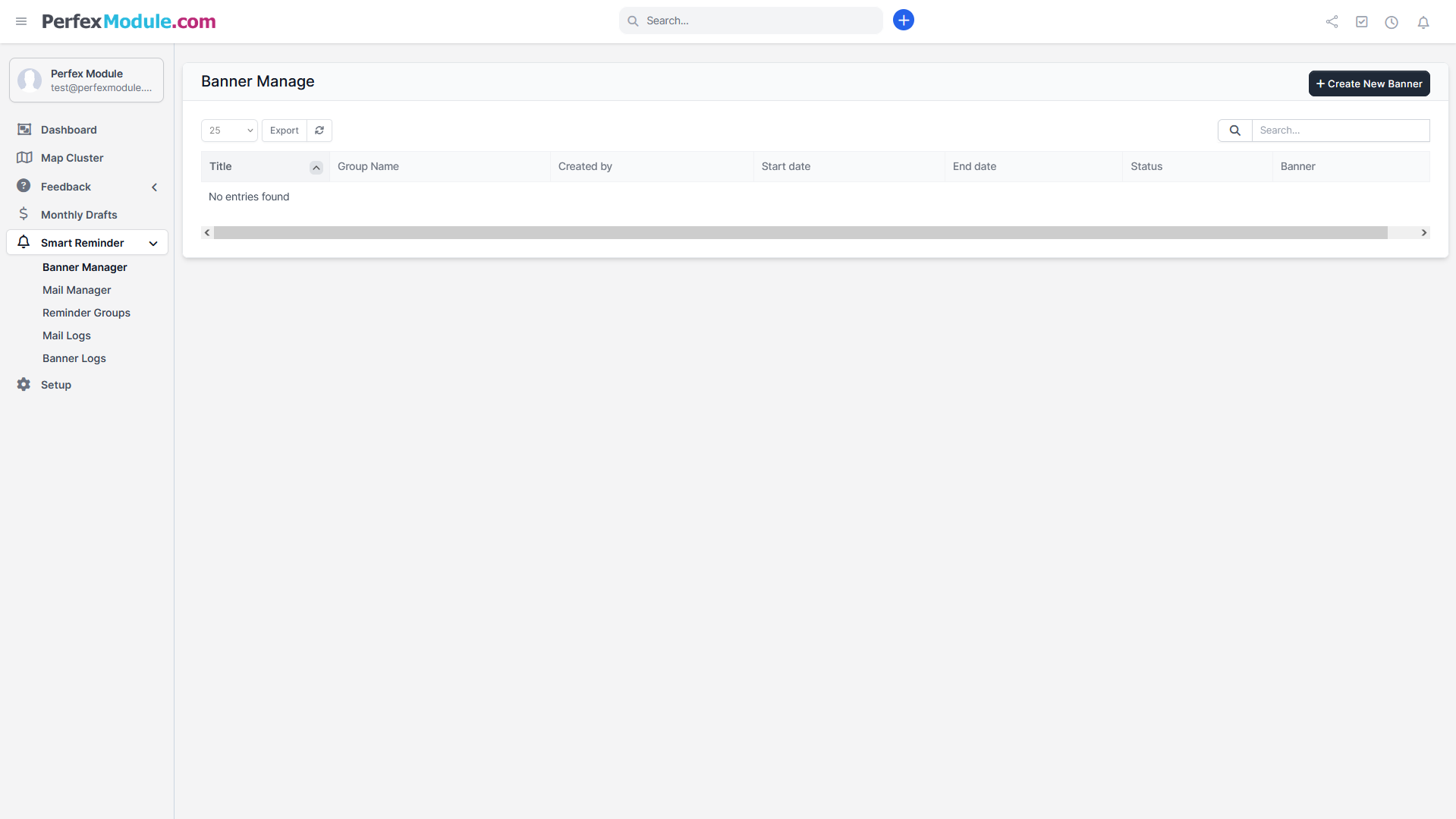Viewport: 1456px width, 819px height.
Task: Open the share icon in the header
Action: pos(1332,22)
